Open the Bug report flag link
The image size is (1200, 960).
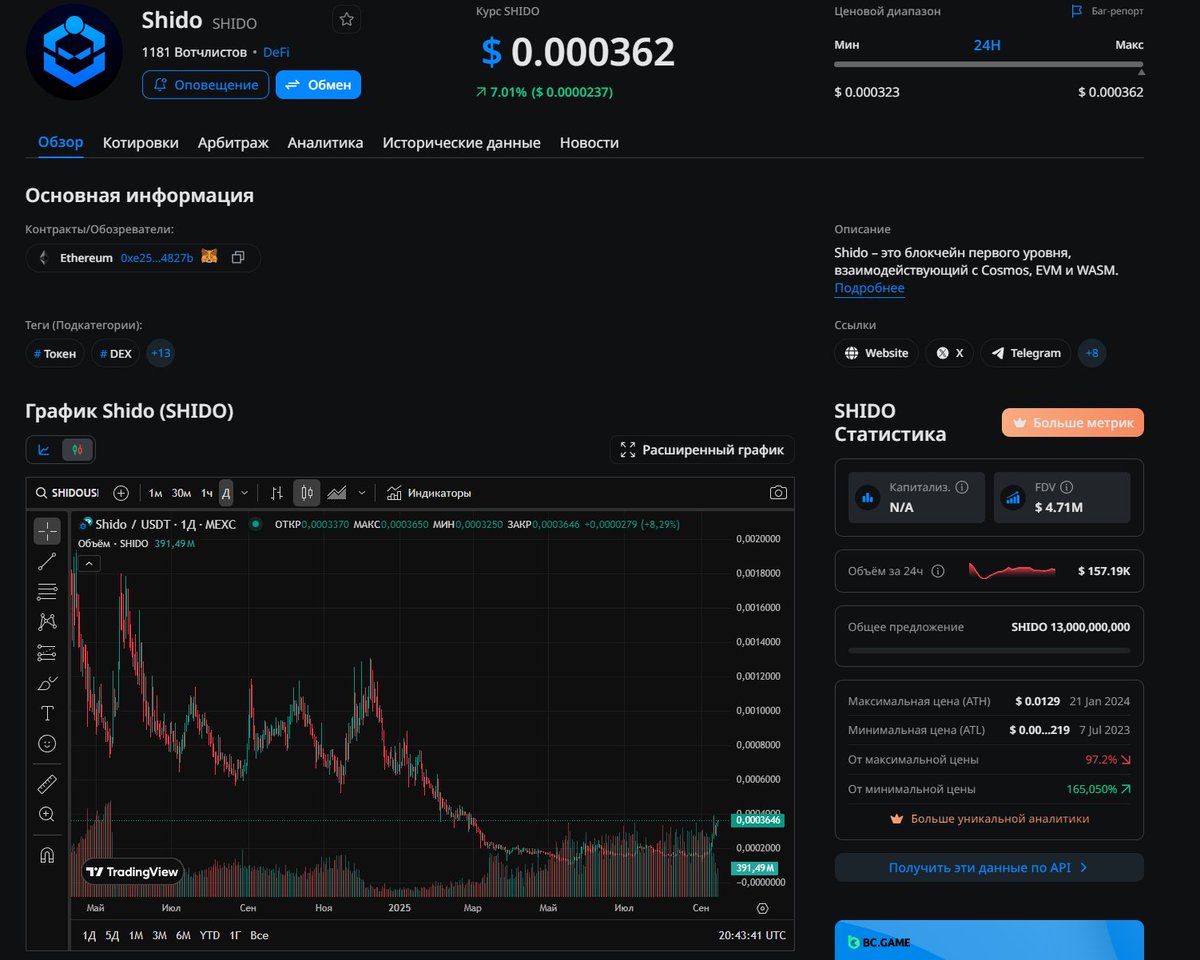pos(1107,11)
